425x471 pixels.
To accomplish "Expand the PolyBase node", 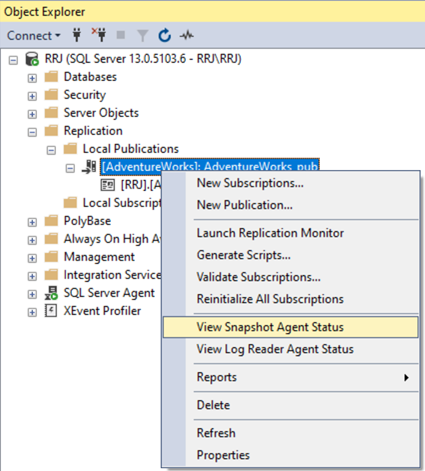I will coord(32,222).
